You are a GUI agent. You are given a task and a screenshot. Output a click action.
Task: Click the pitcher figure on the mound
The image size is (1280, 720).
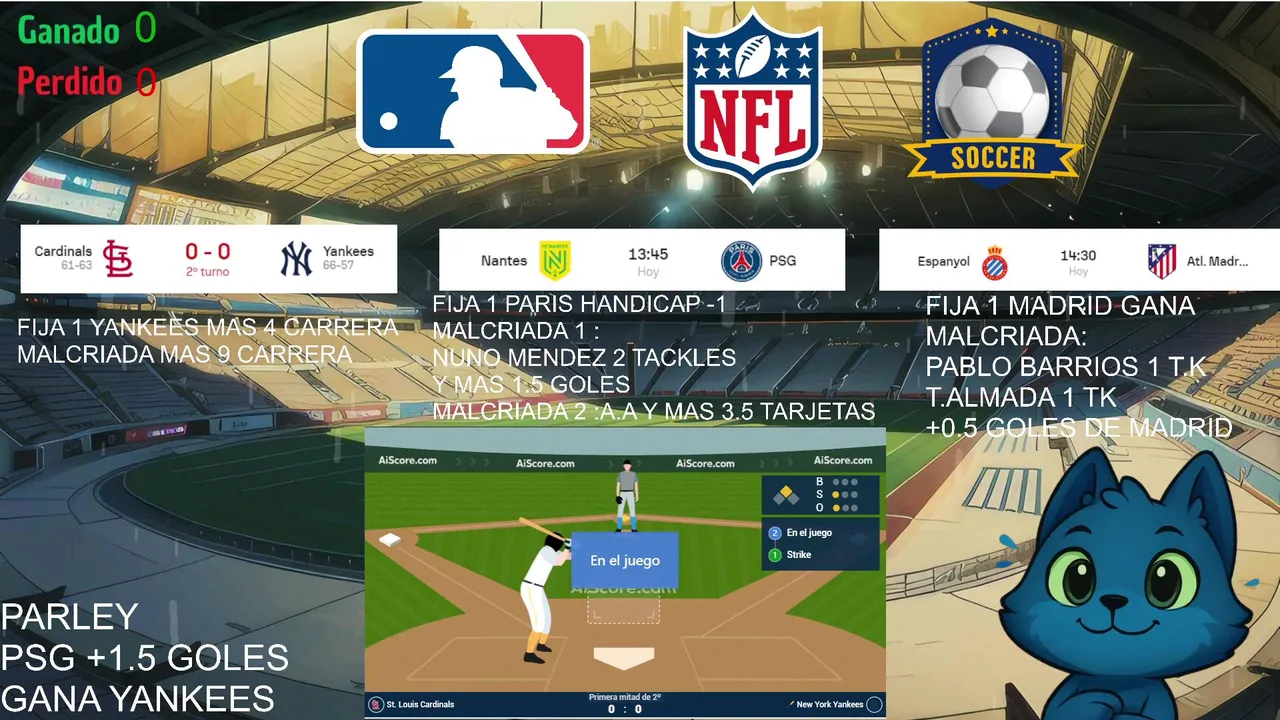point(627,495)
